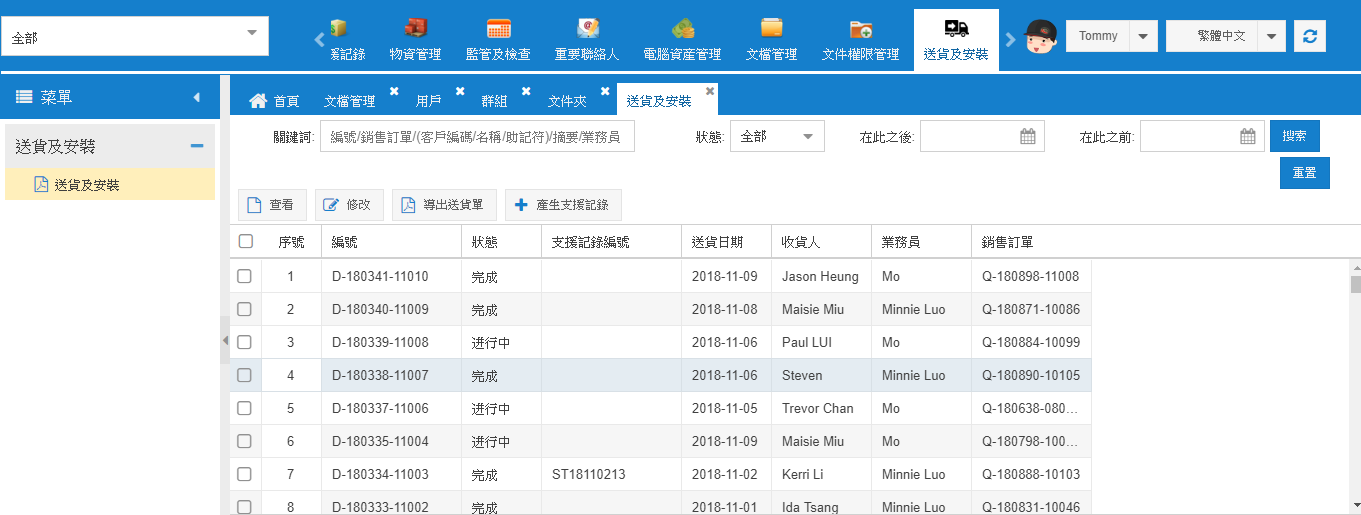Collapse the 送貨及安裝 sidebar section
Viewport: 1361px width, 515px height.
(x=197, y=146)
